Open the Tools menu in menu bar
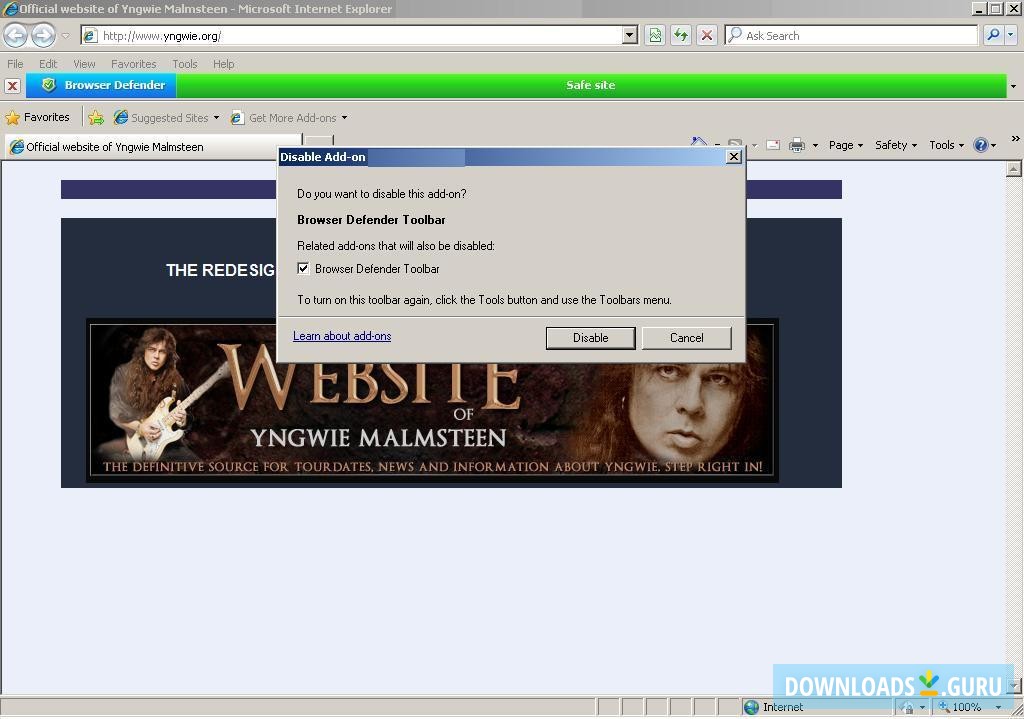Screen dimensions: 1024x719 pos(185,64)
